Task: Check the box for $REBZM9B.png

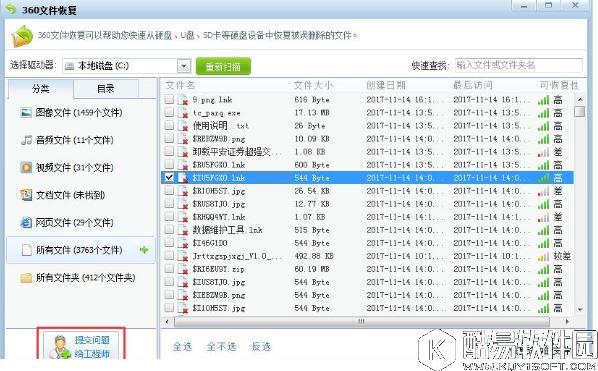Action: point(169,138)
